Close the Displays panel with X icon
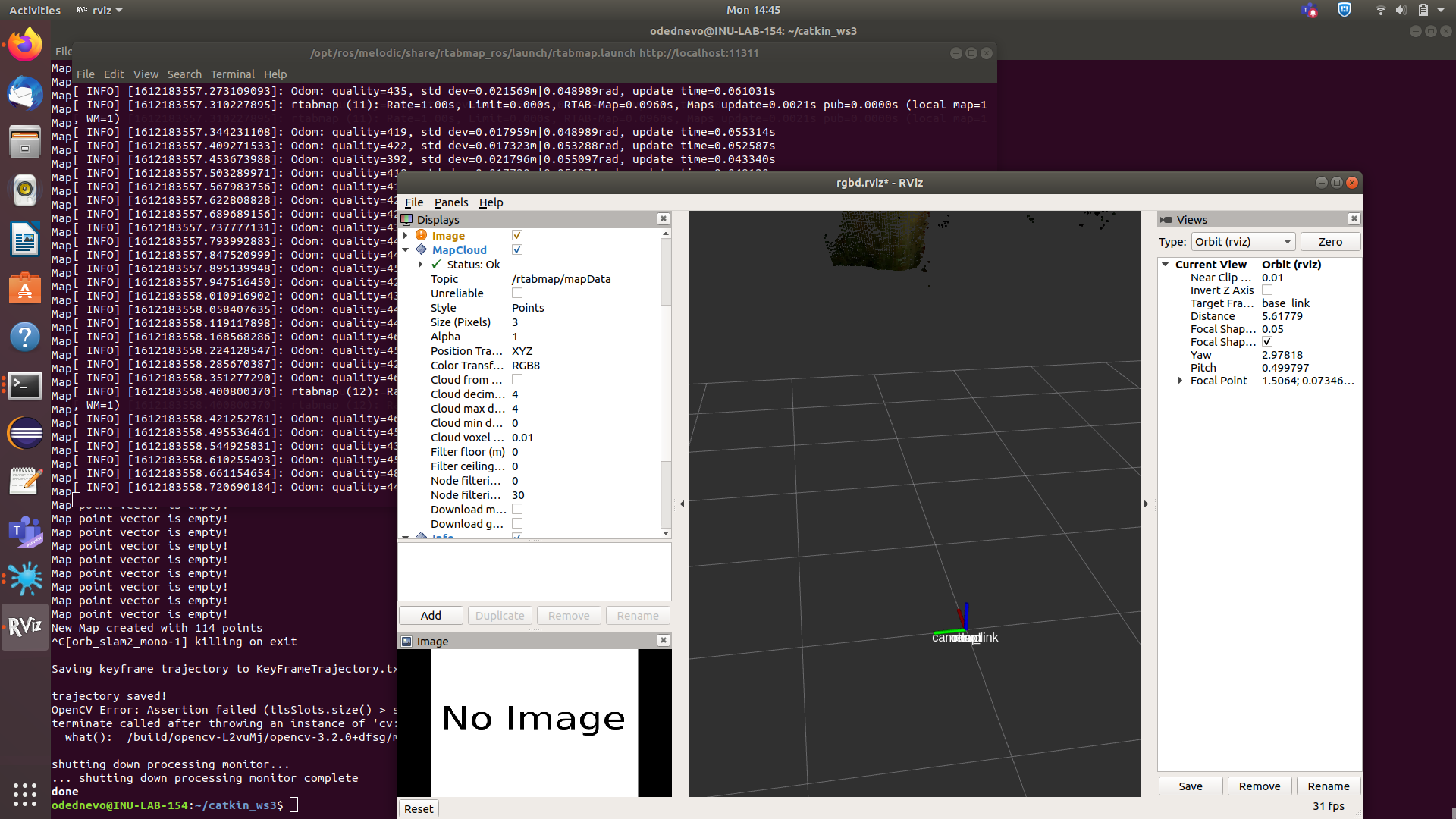1456x819 pixels. (664, 219)
